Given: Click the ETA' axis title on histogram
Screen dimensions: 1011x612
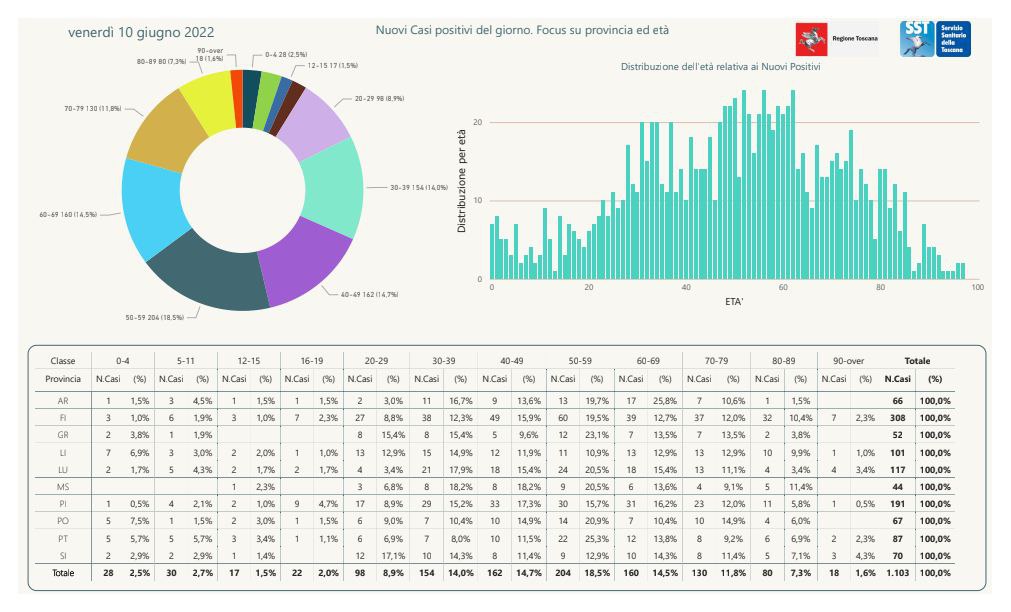Looking at the screenshot, I should click(734, 301).
